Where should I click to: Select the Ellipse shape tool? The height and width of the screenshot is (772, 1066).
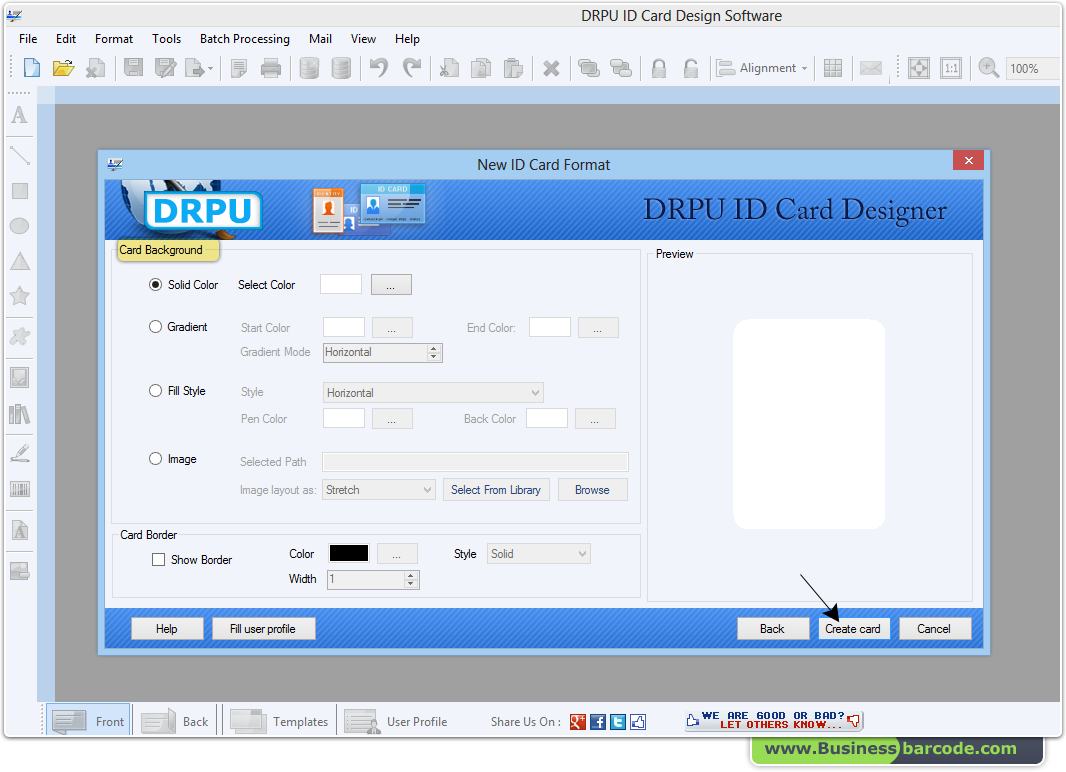coord(18,225)
